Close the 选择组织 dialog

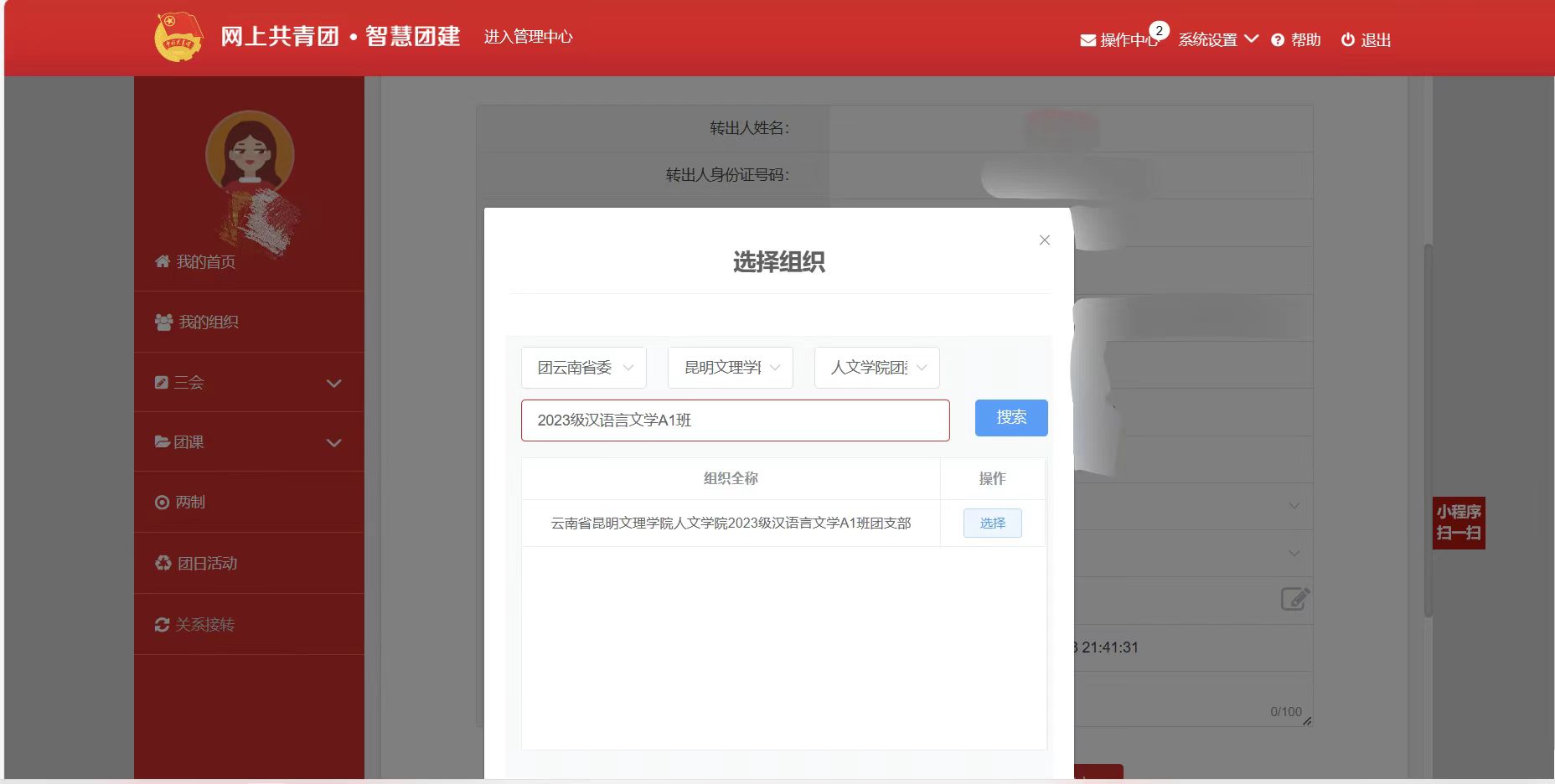pos(1044,240)
